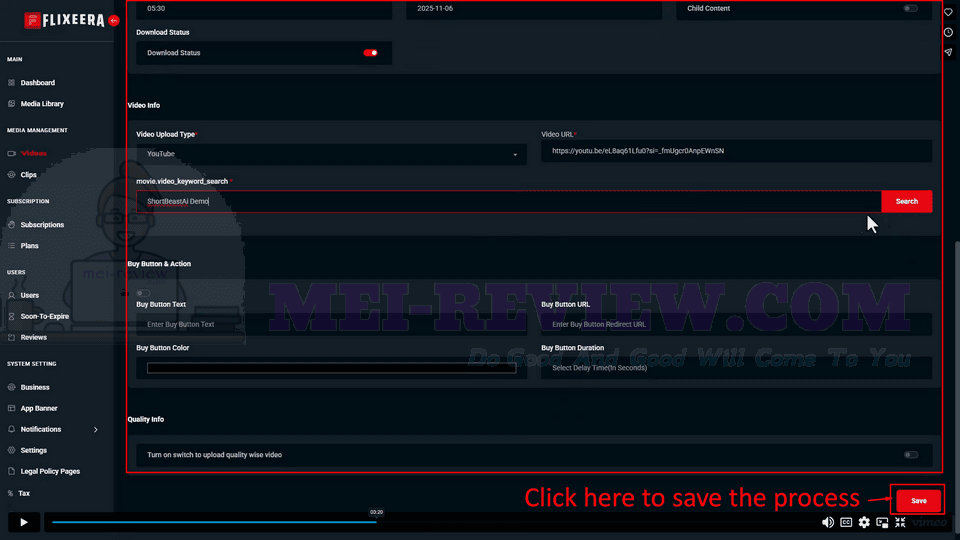Screen dimensions: 960x540
Task: Enable the Child Content switch
Action: (910, 9)
